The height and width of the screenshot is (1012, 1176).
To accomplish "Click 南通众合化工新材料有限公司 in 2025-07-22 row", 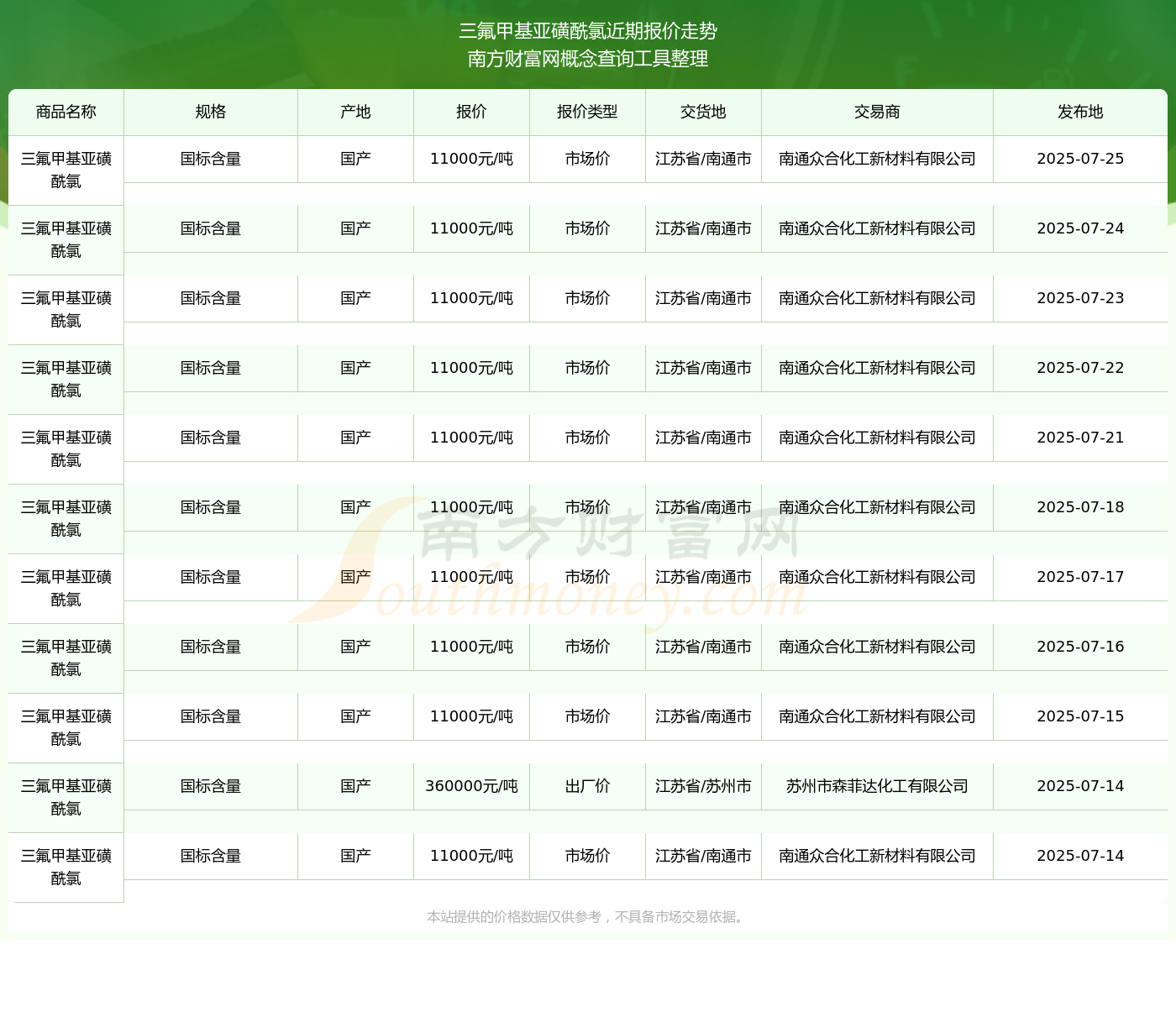I will (x=878, y=368).
